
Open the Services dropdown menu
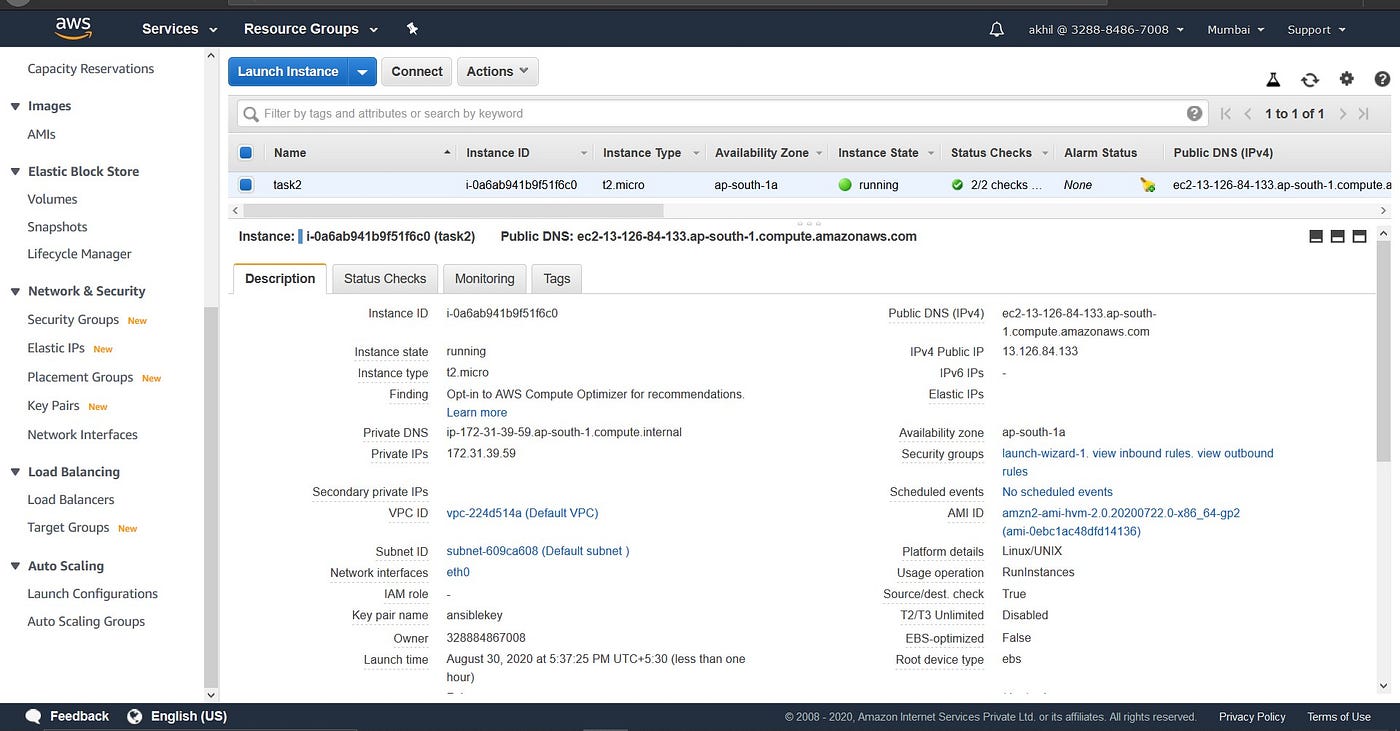[180, 29]
